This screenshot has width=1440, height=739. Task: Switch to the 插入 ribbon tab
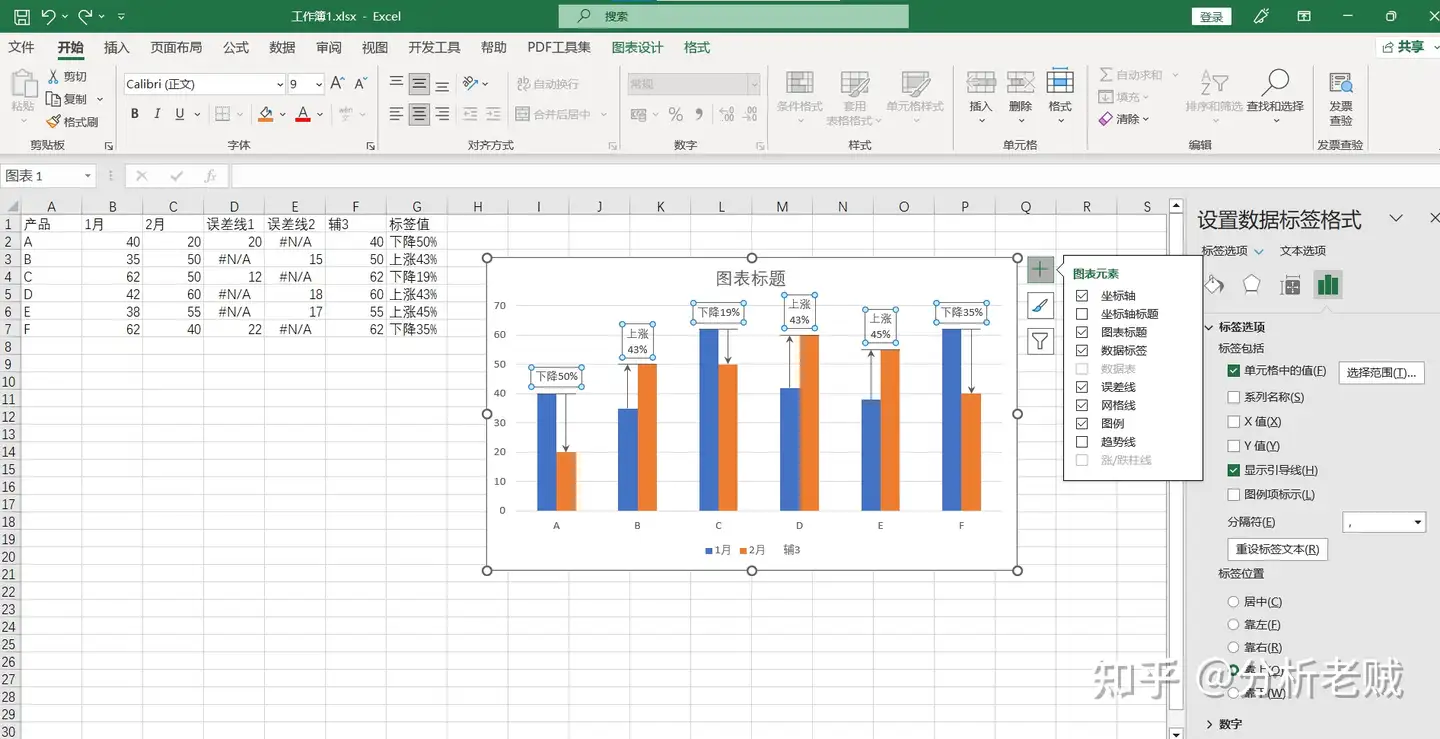coord(117,47)
